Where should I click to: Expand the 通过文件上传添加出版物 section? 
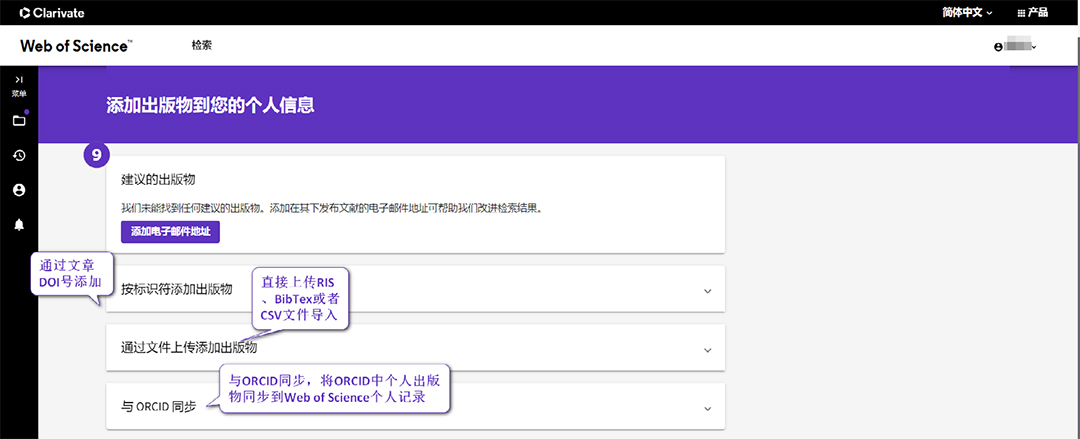click(415, 347)
